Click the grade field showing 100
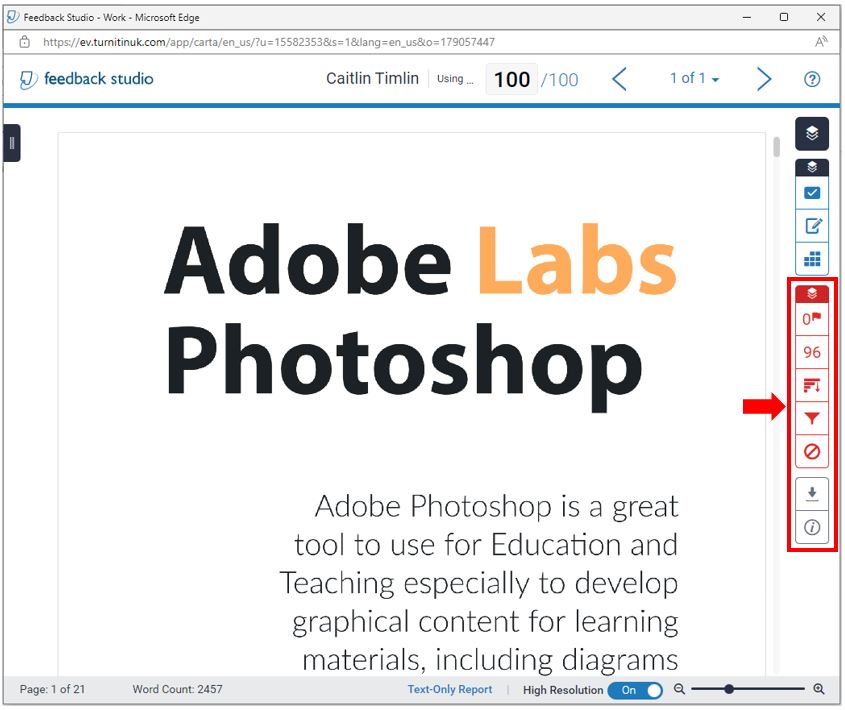Screen dimensions: 845x710 (511, 79)
